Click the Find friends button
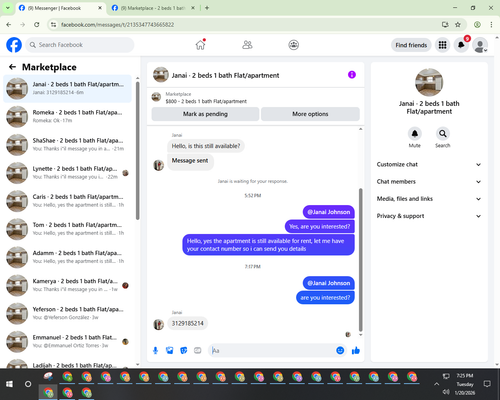The width and height of the screenshot is (500, 400). click(x=411, y=45)
